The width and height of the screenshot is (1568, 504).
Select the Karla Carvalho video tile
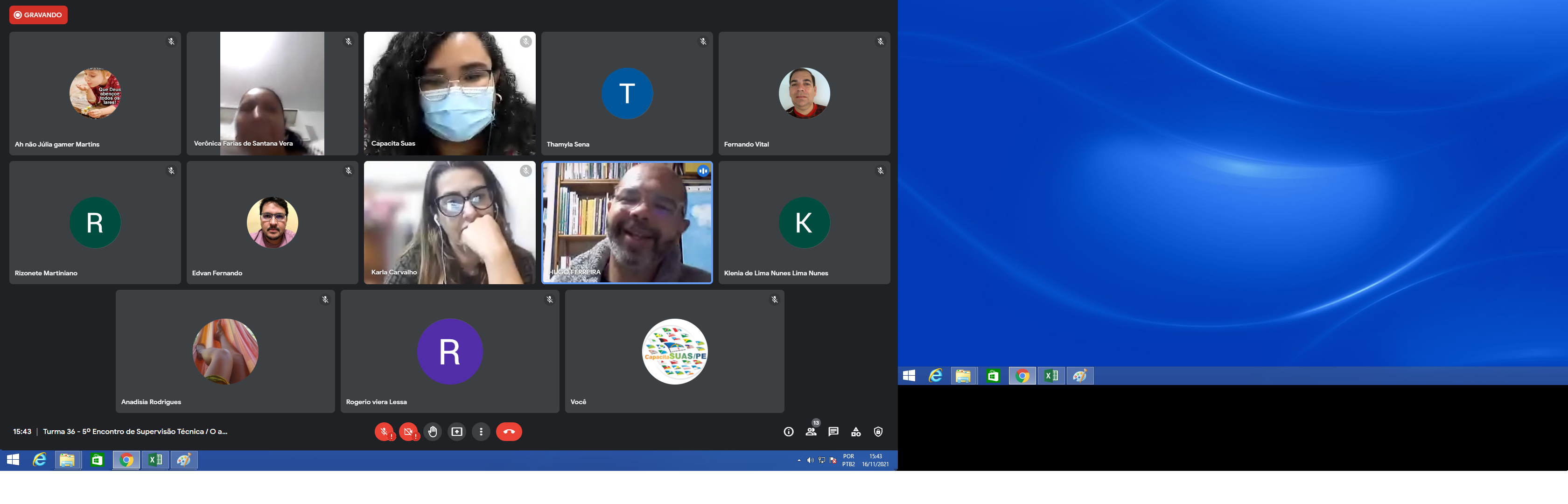click(x=449, y=222)
